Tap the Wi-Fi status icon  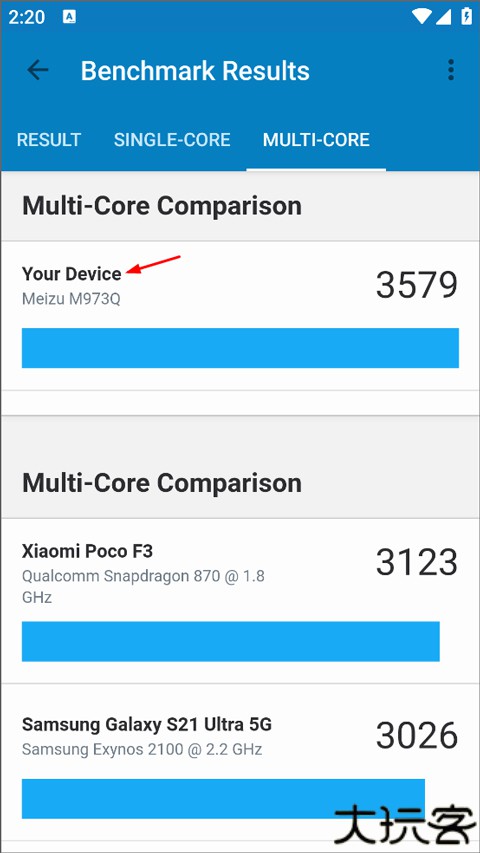(x=421, y=16)
